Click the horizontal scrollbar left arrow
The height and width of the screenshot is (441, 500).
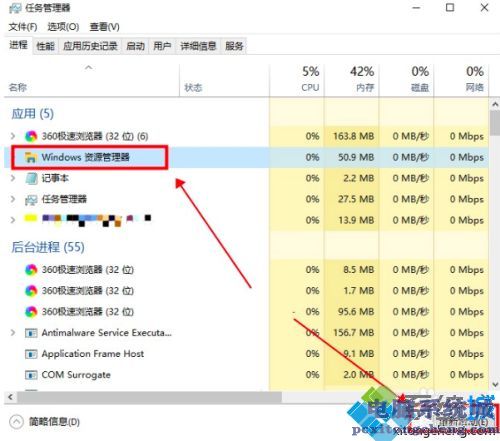(x=10, y=397)
